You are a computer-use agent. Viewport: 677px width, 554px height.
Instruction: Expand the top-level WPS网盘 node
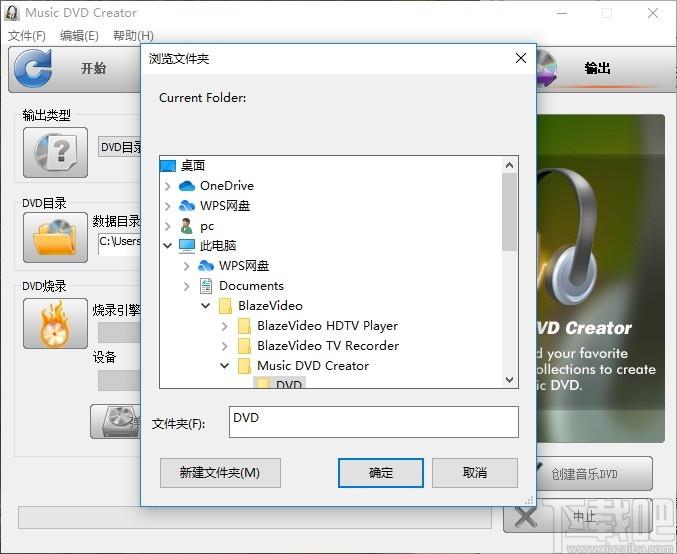pyautogui.click(x=168, y=206)
